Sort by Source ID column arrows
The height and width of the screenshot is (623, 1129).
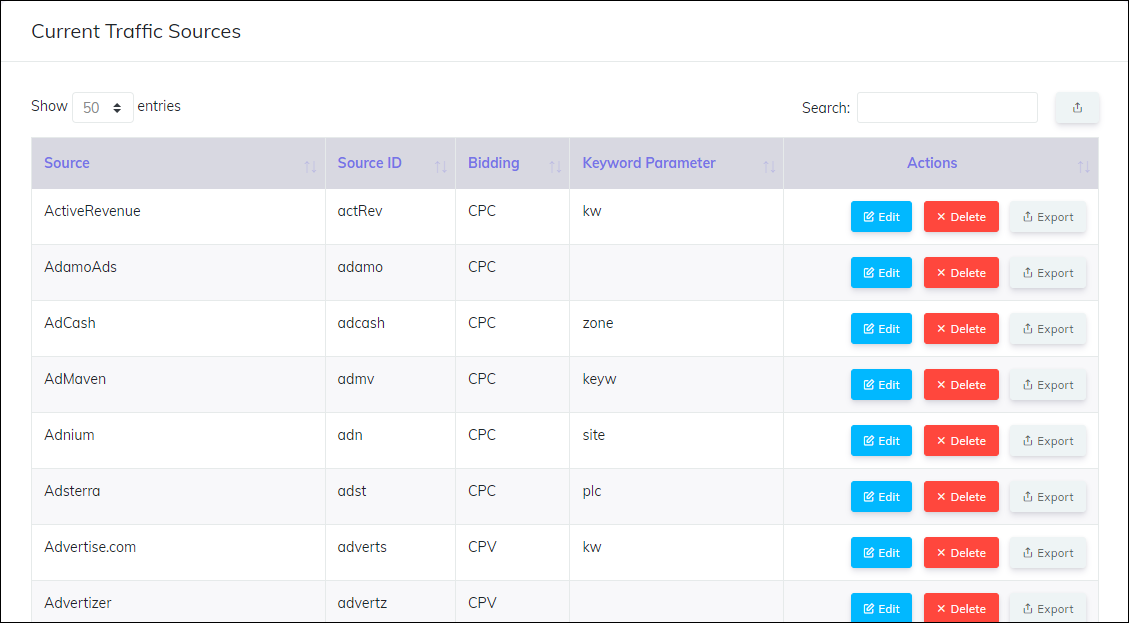(441, 167)
